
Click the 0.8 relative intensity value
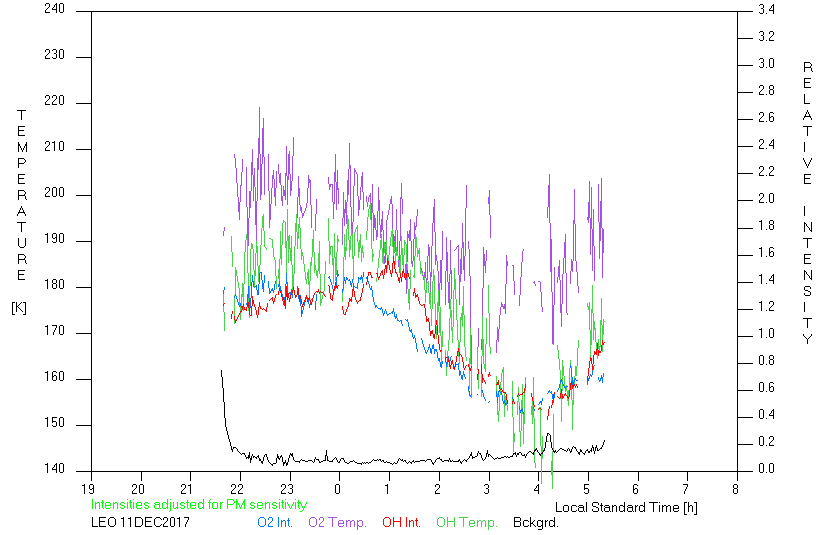766,361
